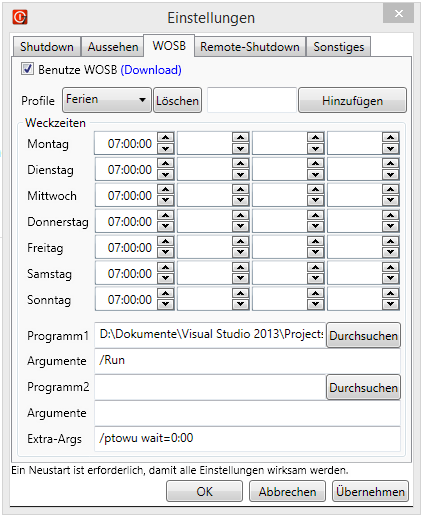Increase Freitag fourth wake time with up arrow
Screen dimensions: 423x517
[x=391, y=241]
